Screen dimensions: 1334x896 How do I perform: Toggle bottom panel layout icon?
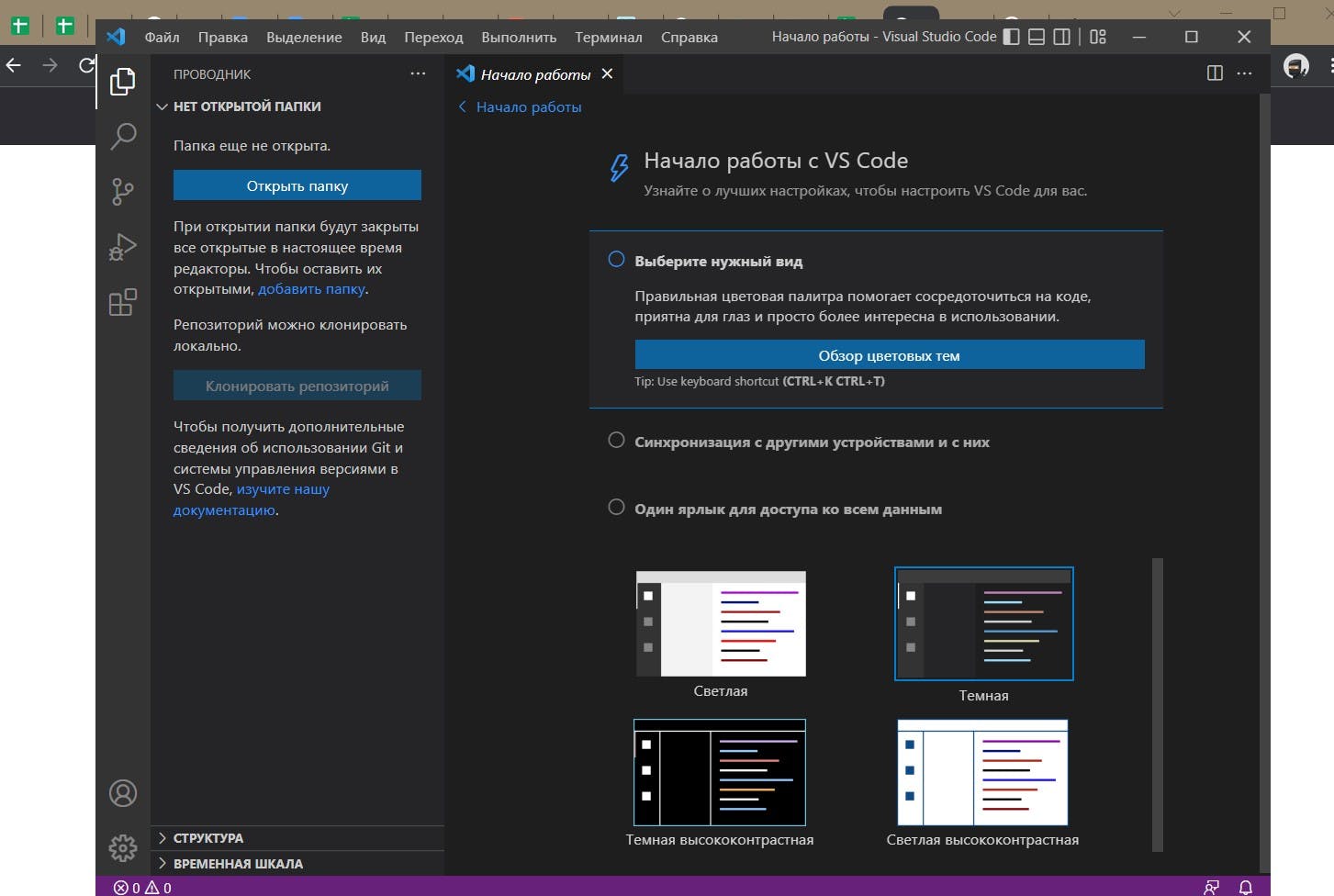pyautogui.click(x=1037, y=37)
